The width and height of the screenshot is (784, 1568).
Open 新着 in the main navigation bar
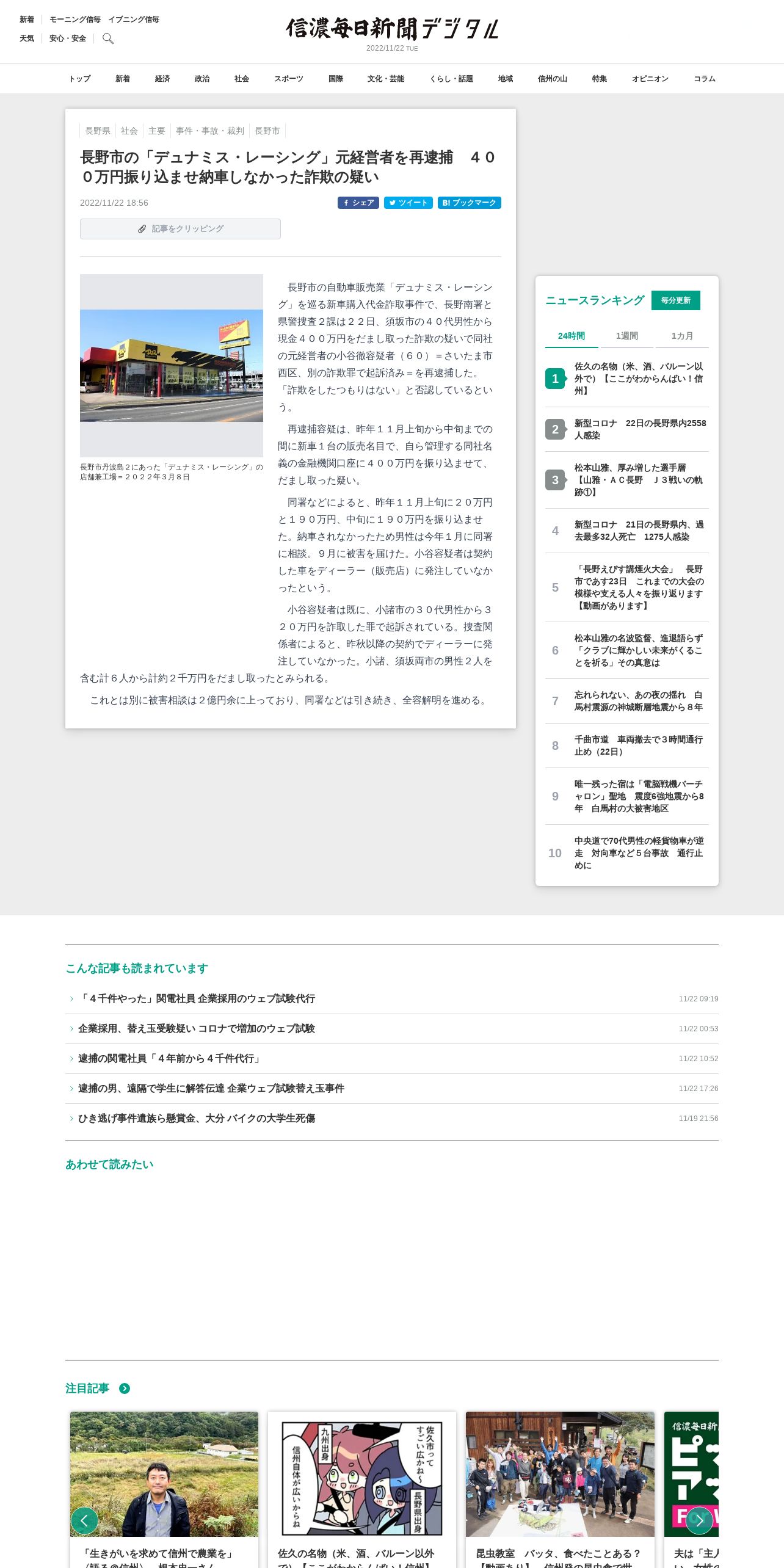pyautogui.click(x=123, y=79)
